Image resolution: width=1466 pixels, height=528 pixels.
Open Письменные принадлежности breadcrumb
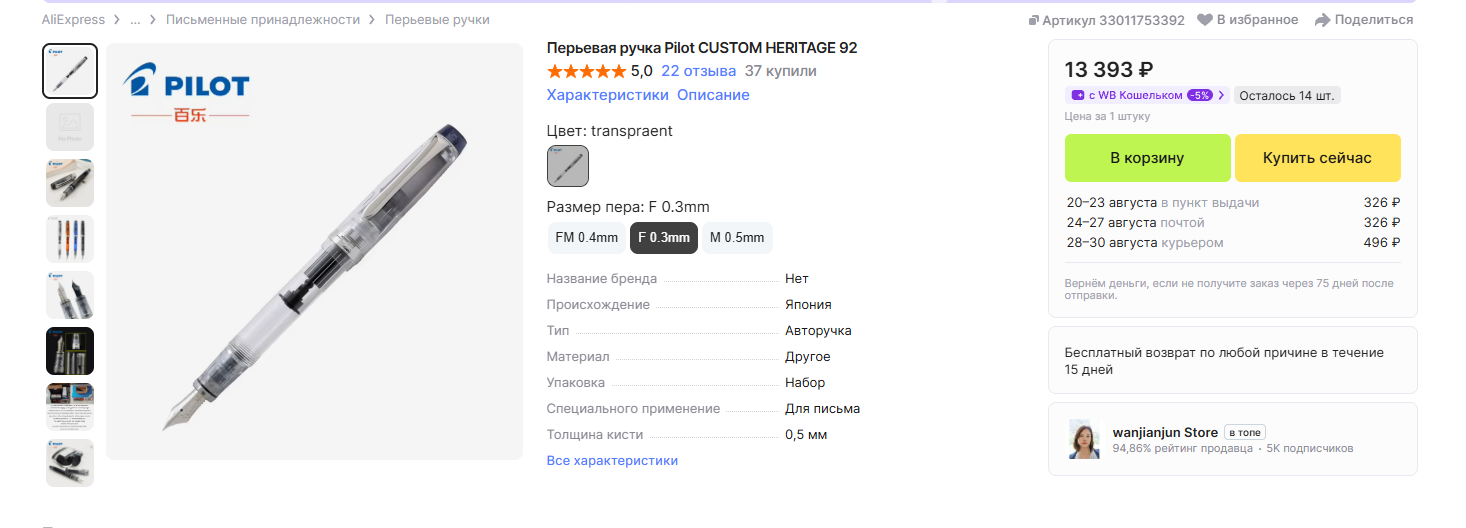pos(263,19)
